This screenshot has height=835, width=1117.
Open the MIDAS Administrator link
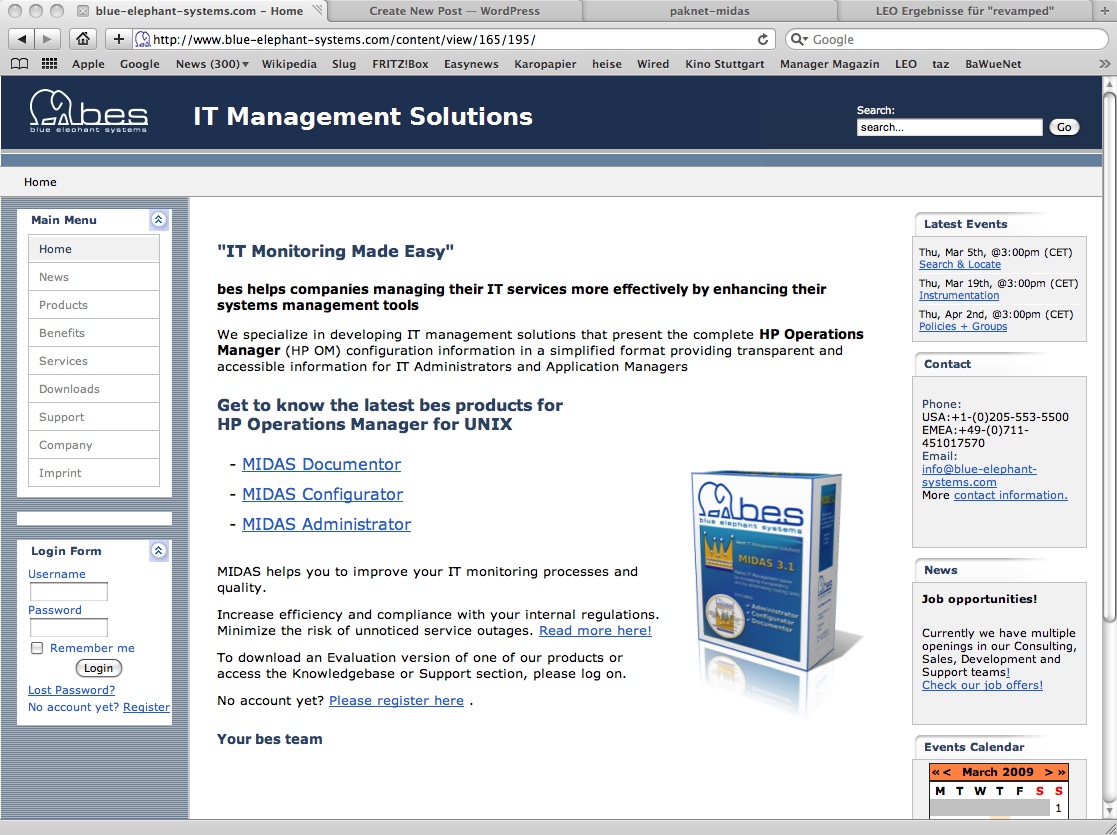[326, 524]
